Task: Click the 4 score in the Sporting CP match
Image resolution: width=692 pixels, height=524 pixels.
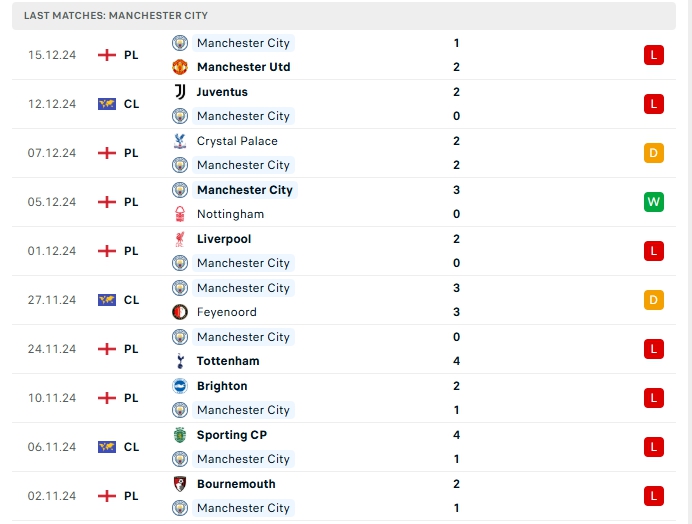Action: pyautogui.click(x=456, y=435)
